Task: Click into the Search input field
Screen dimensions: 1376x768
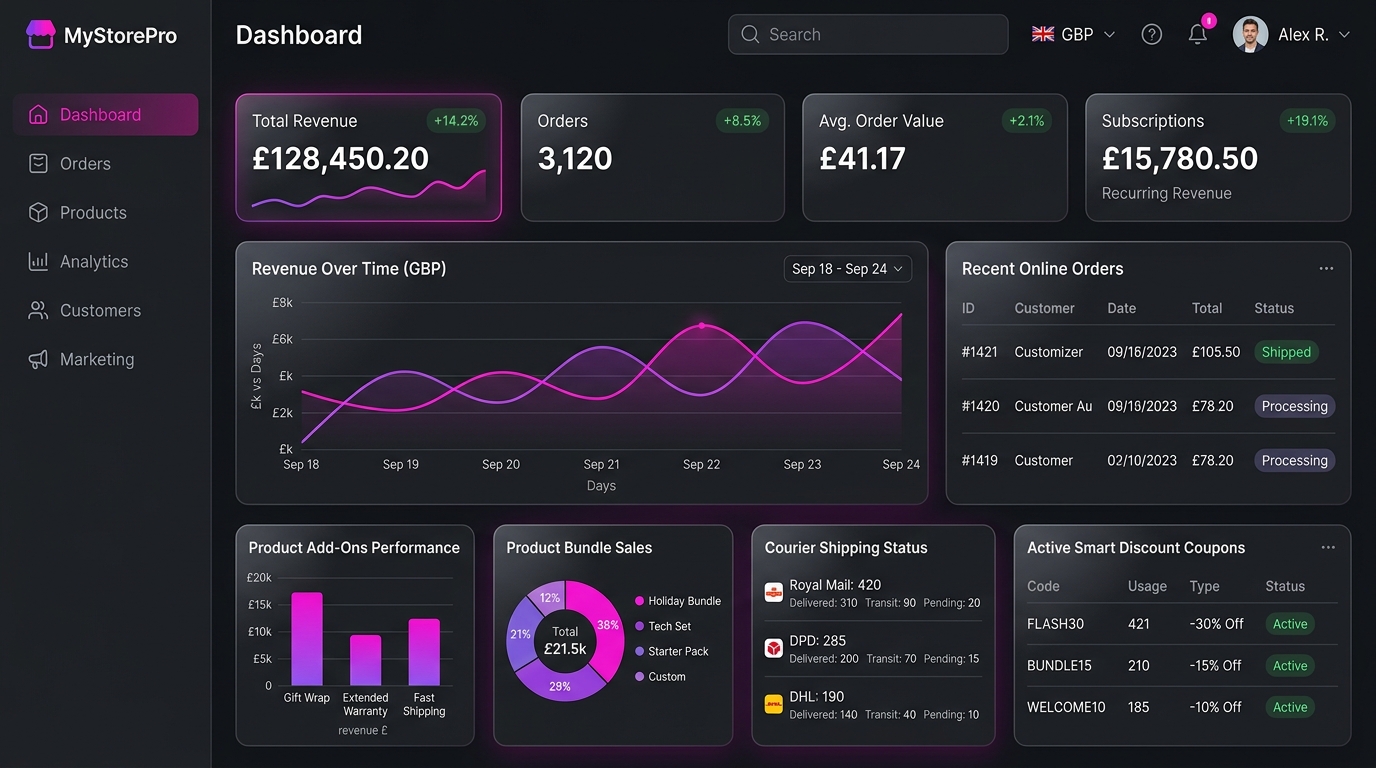Action: click(868, 34)
